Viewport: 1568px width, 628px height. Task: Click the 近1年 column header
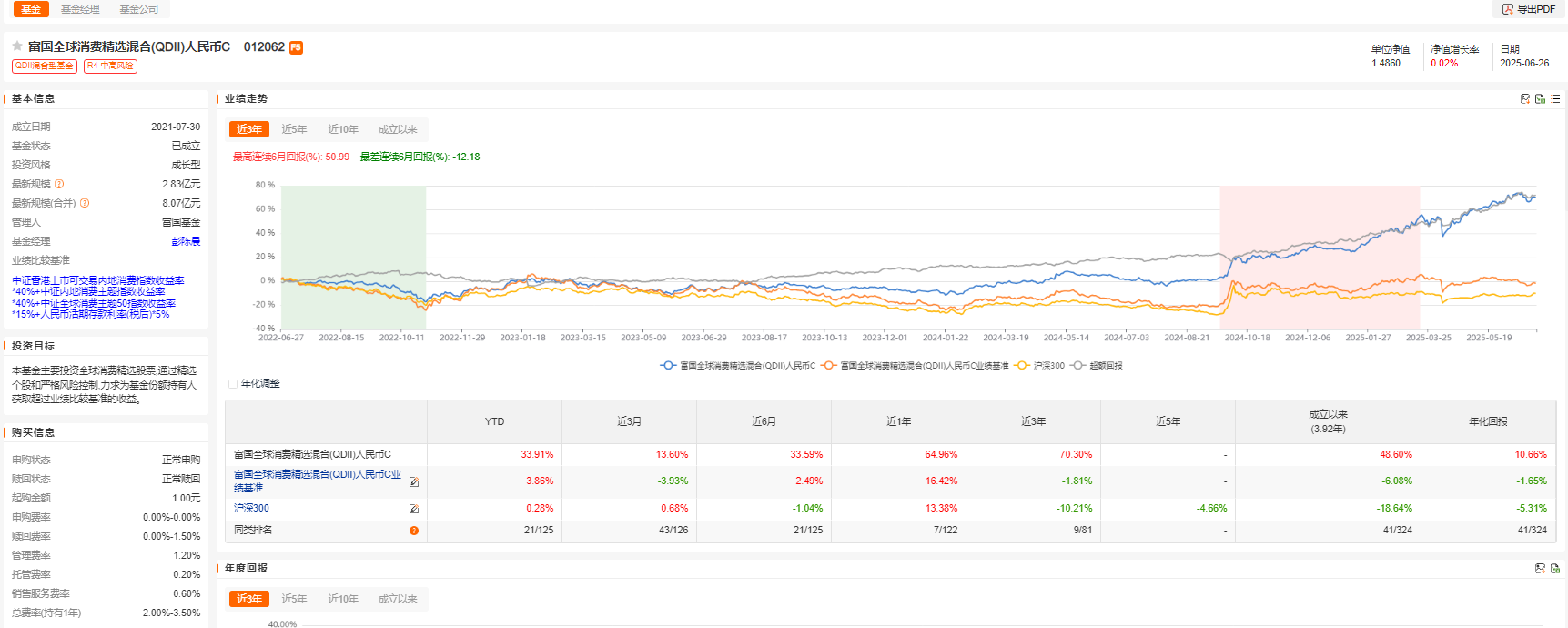tap(898, 421)
